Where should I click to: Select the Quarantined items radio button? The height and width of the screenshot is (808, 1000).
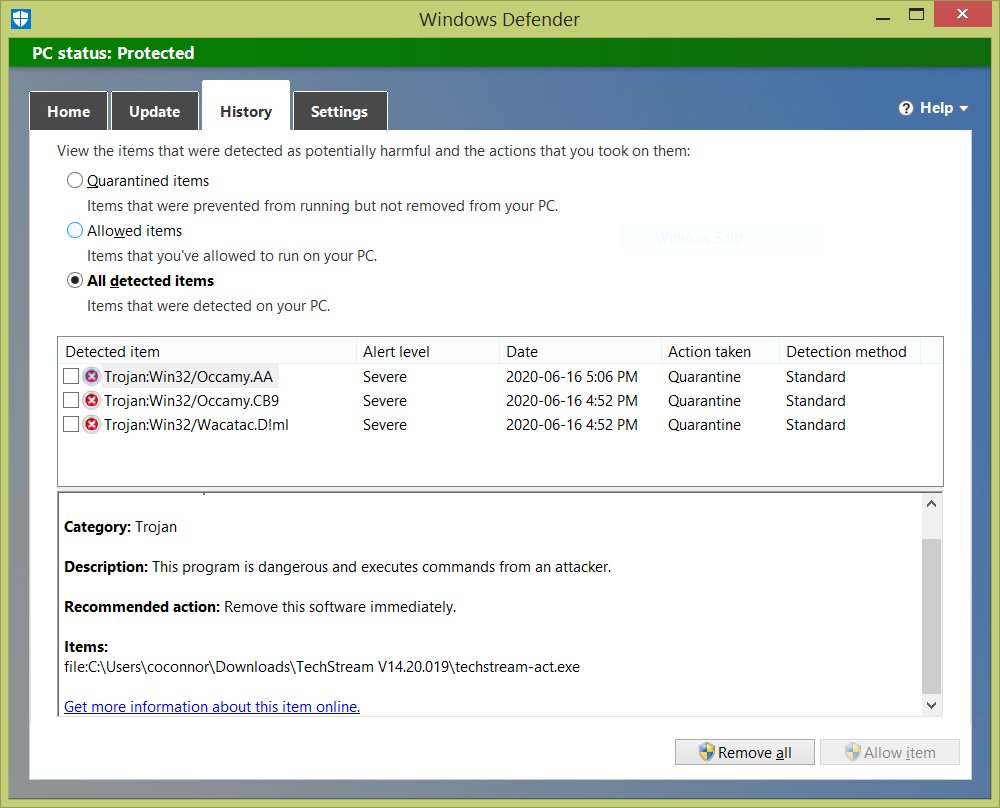[x=75, y=180]
